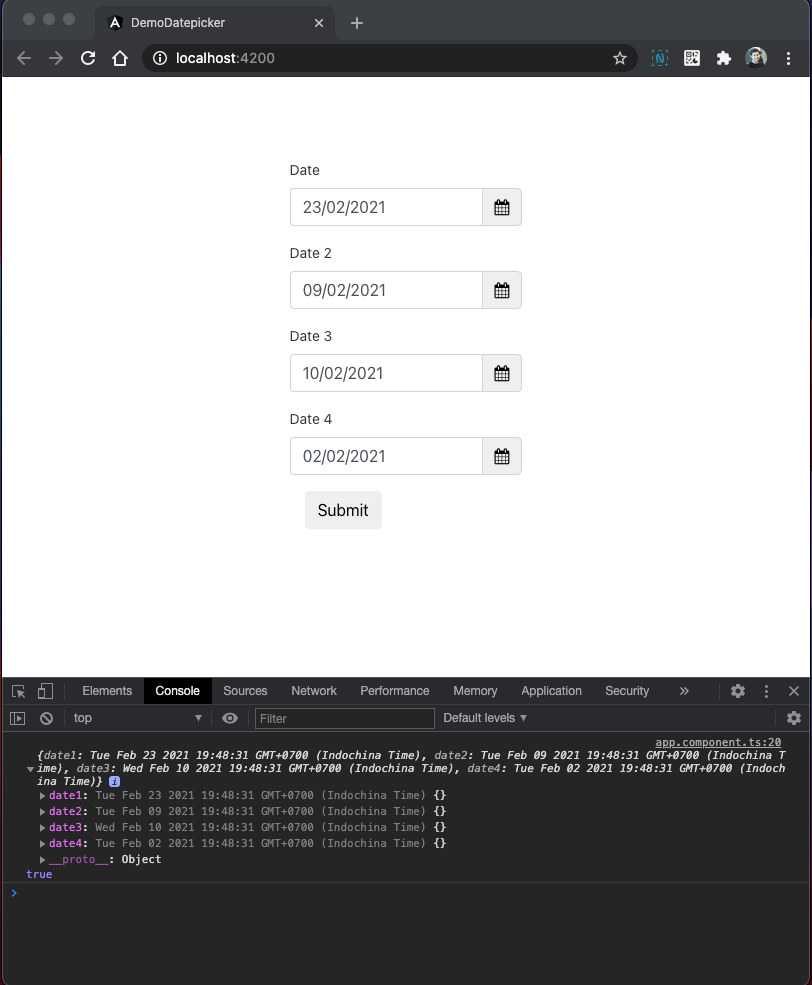Image resolution: width=812 pixels, height=985 pixels.
Task: Switch to the Elements tab
Action: pos(107,691)
